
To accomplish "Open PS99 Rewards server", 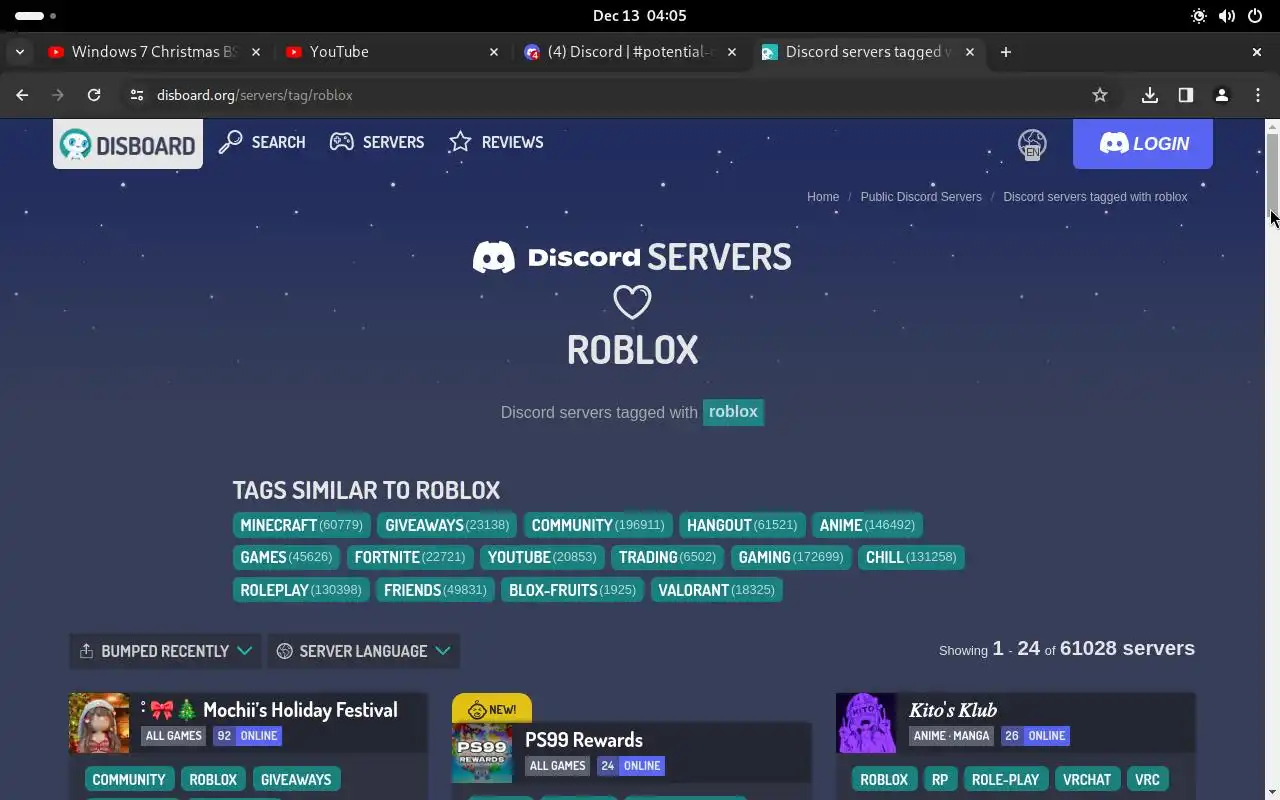I will [584, 740].
